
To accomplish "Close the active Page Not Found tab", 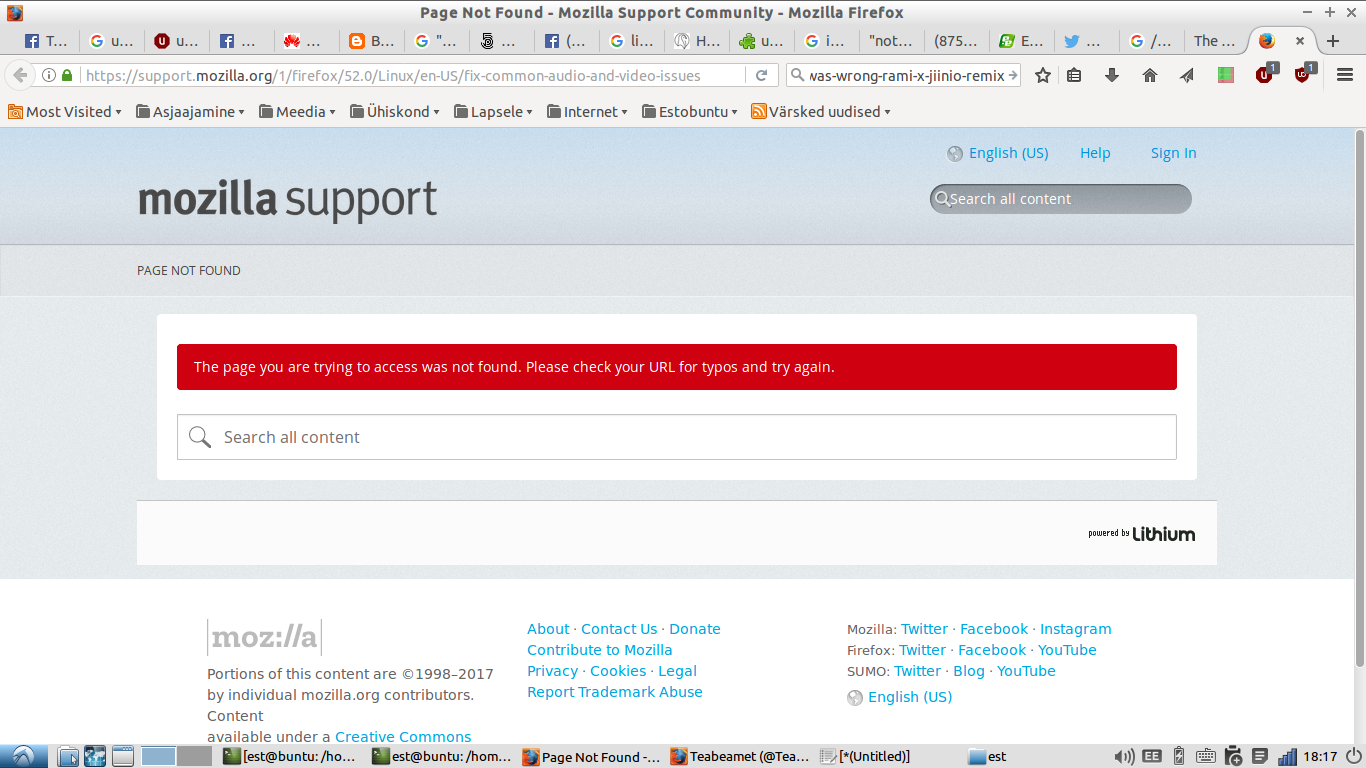I will click(1299, 41).
